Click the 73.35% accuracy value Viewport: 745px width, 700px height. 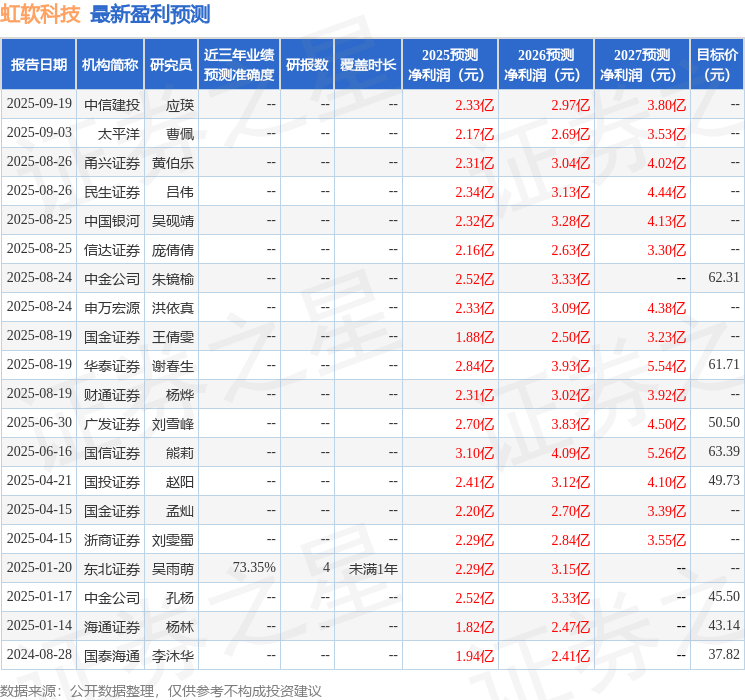(x=254, y=567)
